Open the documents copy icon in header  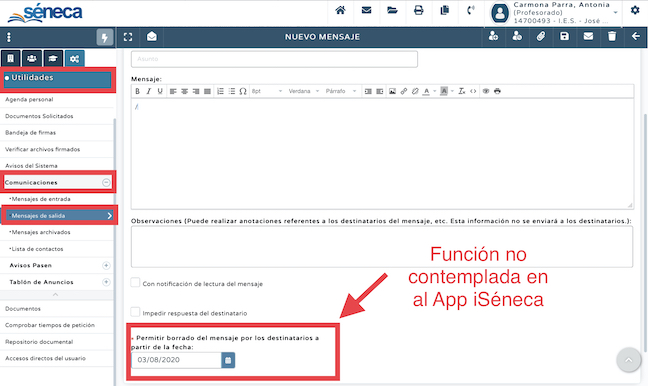(445, 10)
